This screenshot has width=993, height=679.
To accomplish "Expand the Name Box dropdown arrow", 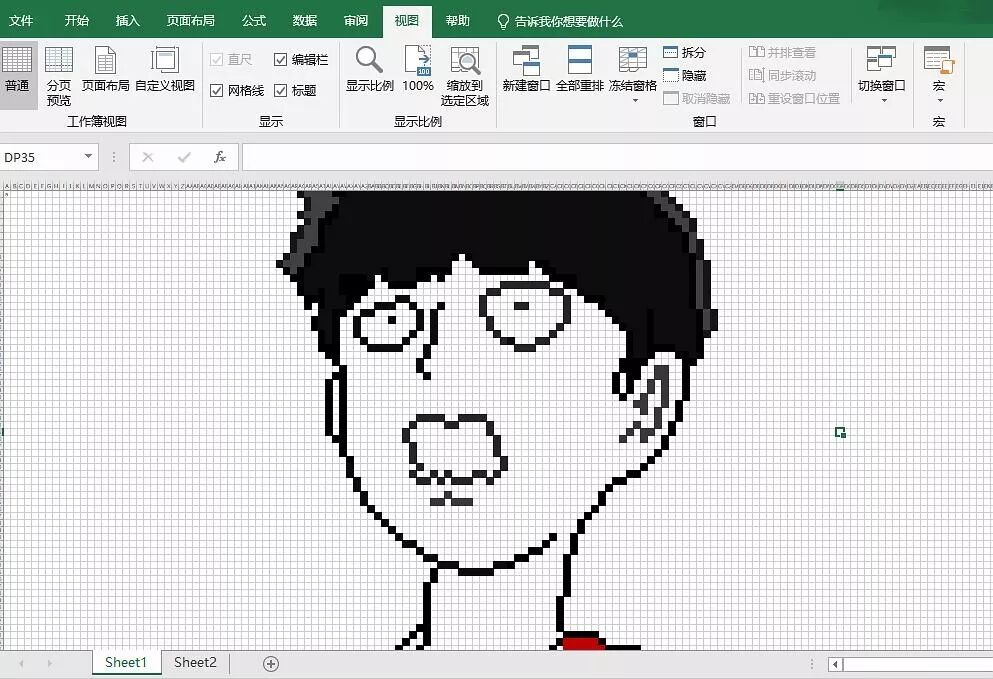I will [x=88, y=156].
